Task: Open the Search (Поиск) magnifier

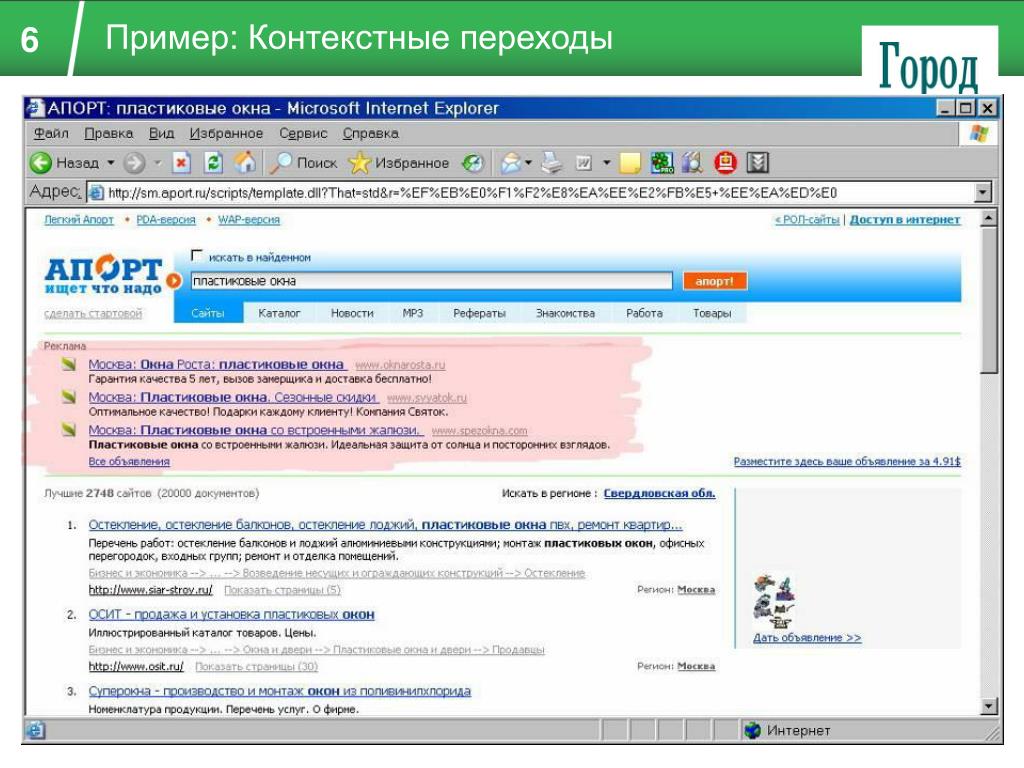Action: [281, 163]
